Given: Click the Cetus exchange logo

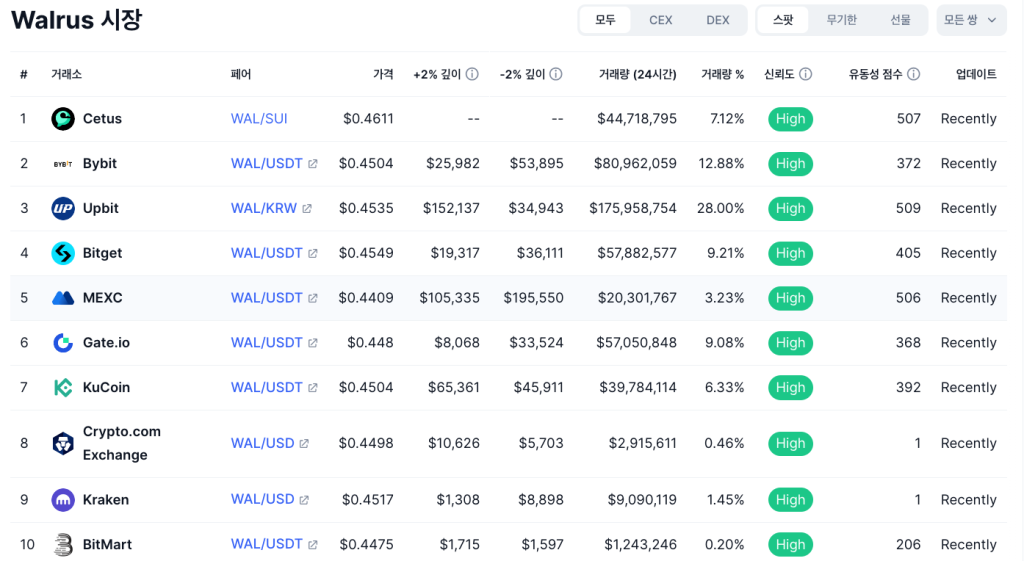Looking at the screenshot, I should pyautogui.click(x=63, y=119).
